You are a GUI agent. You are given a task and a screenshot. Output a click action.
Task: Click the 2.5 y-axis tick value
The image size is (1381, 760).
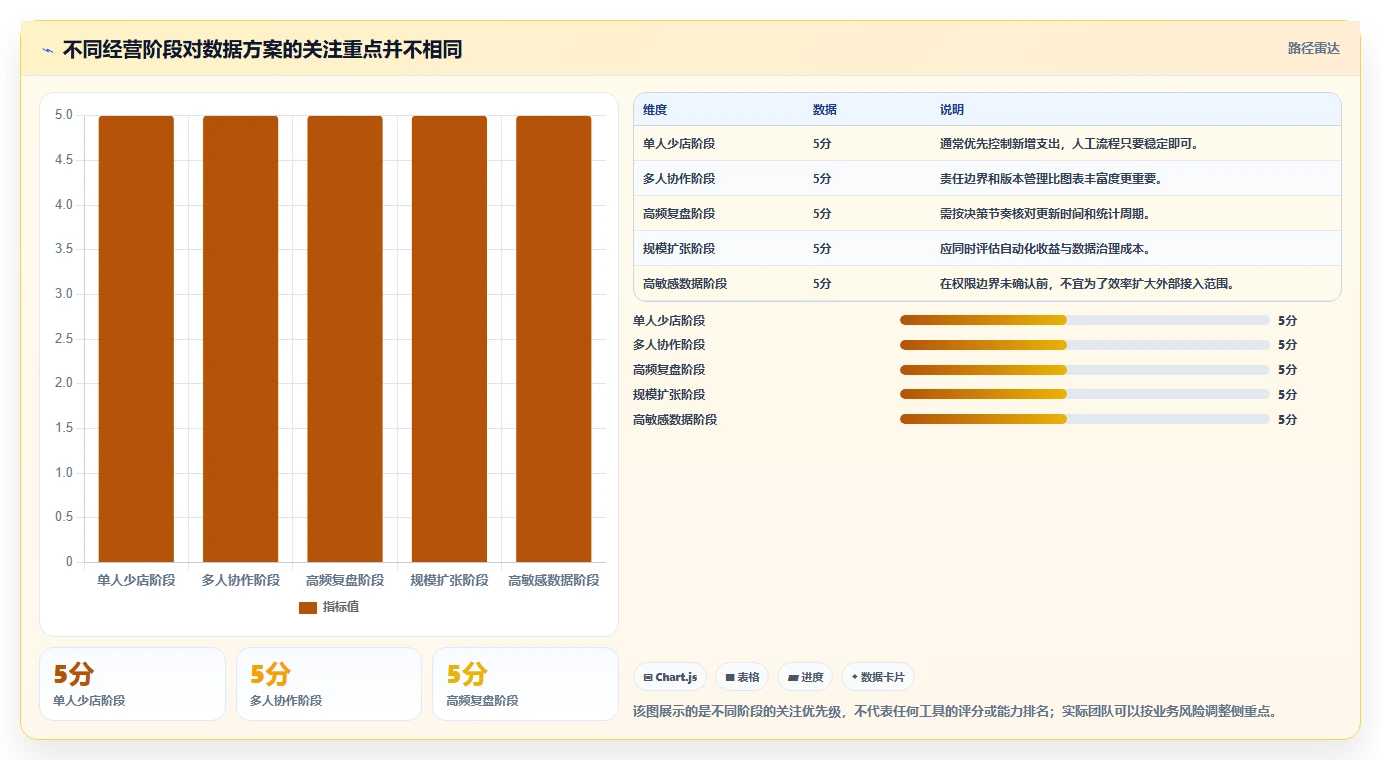click(x=63, y=339)
